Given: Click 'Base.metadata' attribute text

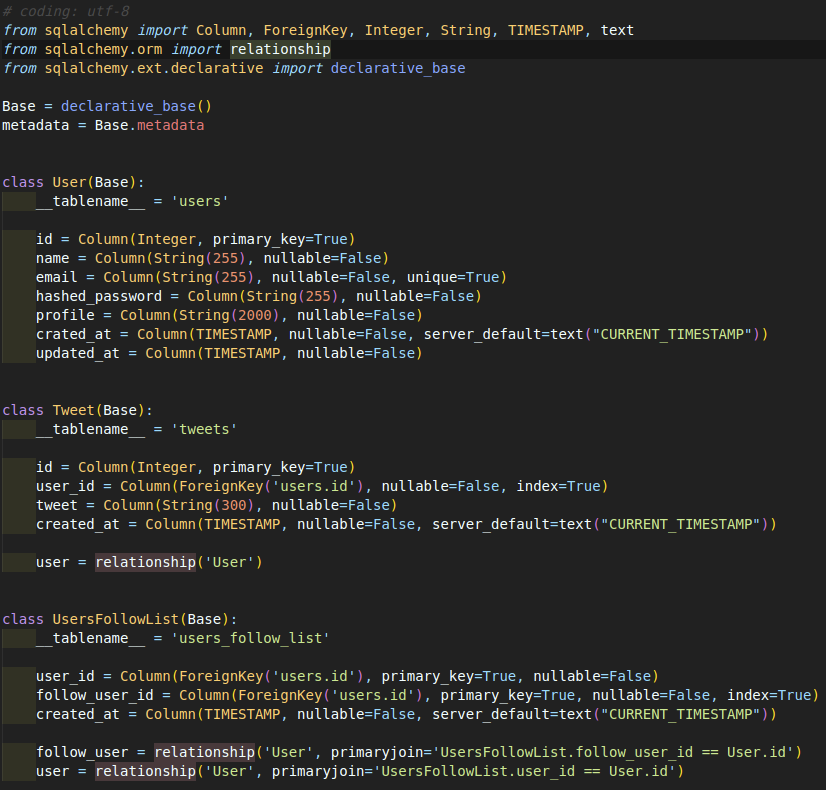Looking at the screenshot, I should coord(149,125).
